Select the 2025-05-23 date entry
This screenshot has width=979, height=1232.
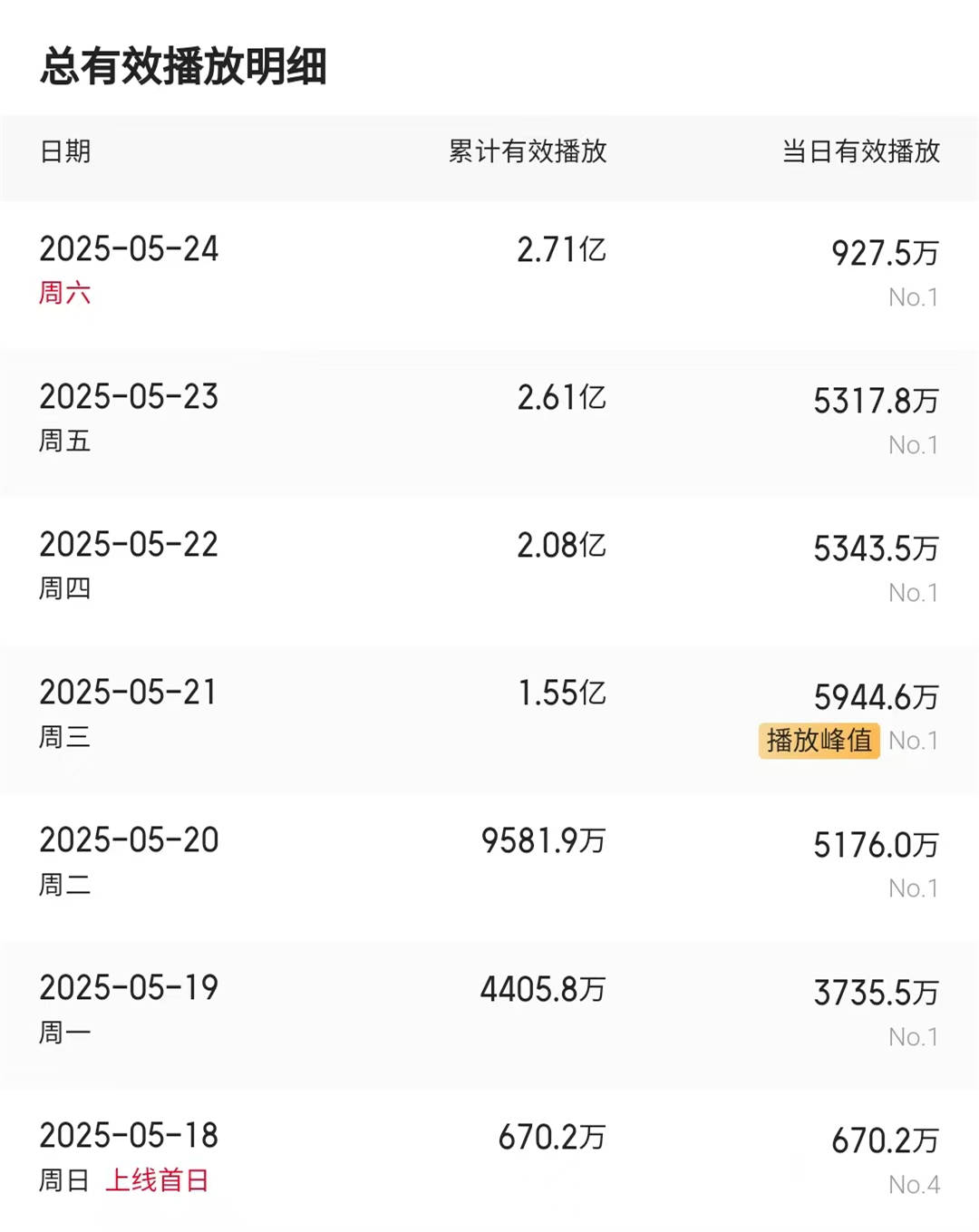click(x=129, y=397)
